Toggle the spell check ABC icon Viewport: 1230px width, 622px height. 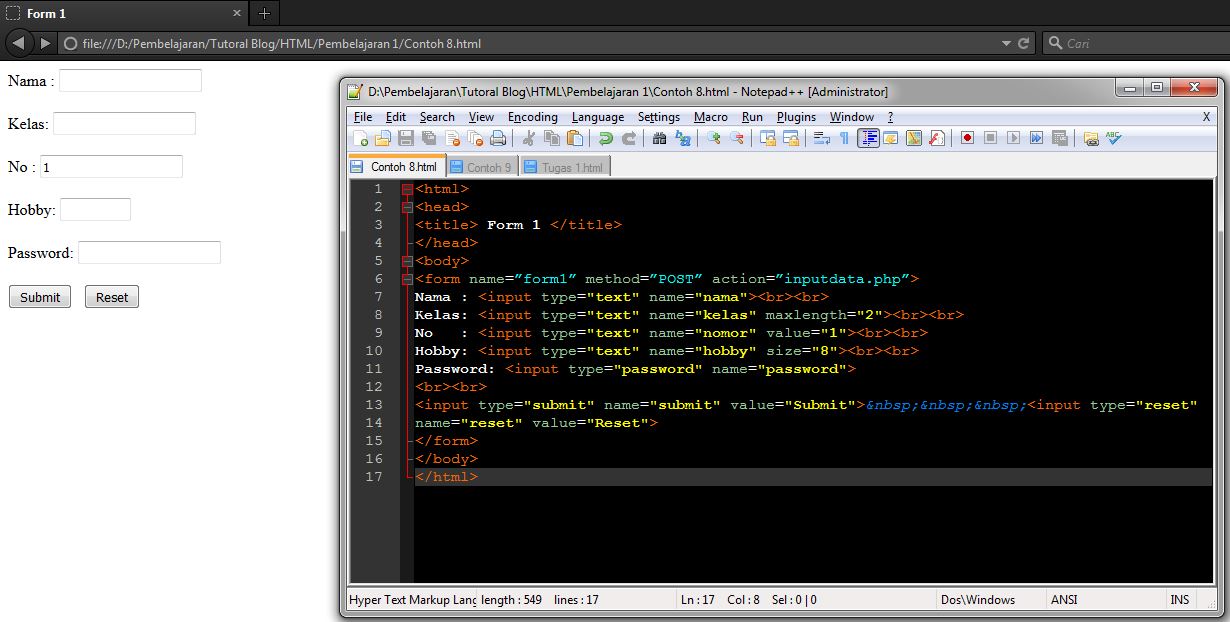pos(1113,138)
